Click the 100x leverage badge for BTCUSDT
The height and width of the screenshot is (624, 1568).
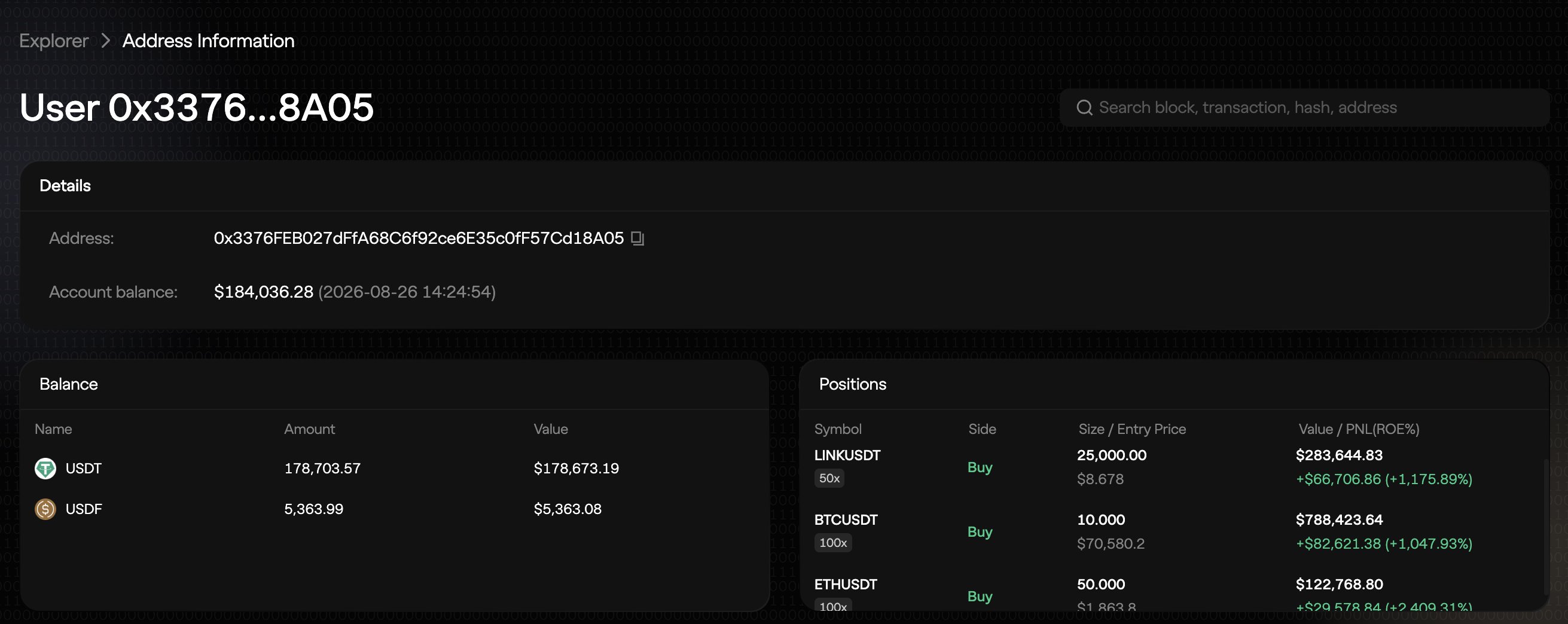coord(832,543)
